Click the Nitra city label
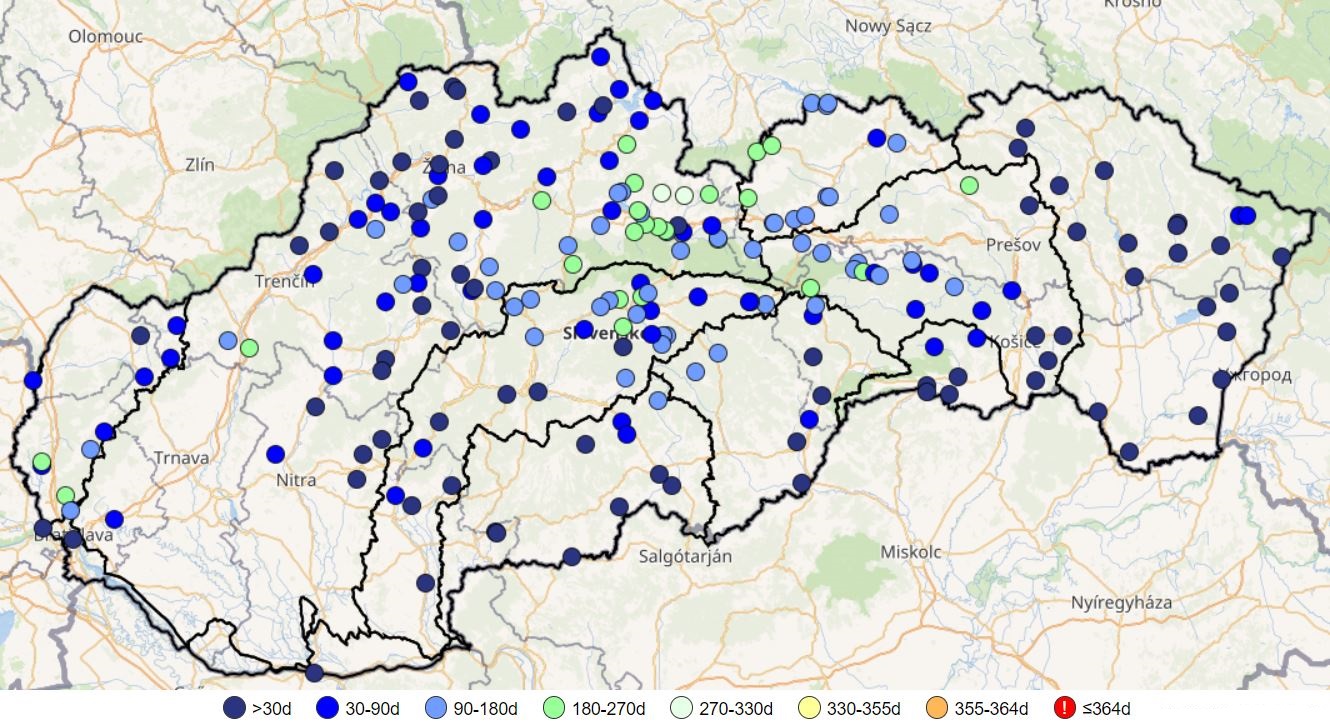 pyautogui.click(x=296, y=480)
